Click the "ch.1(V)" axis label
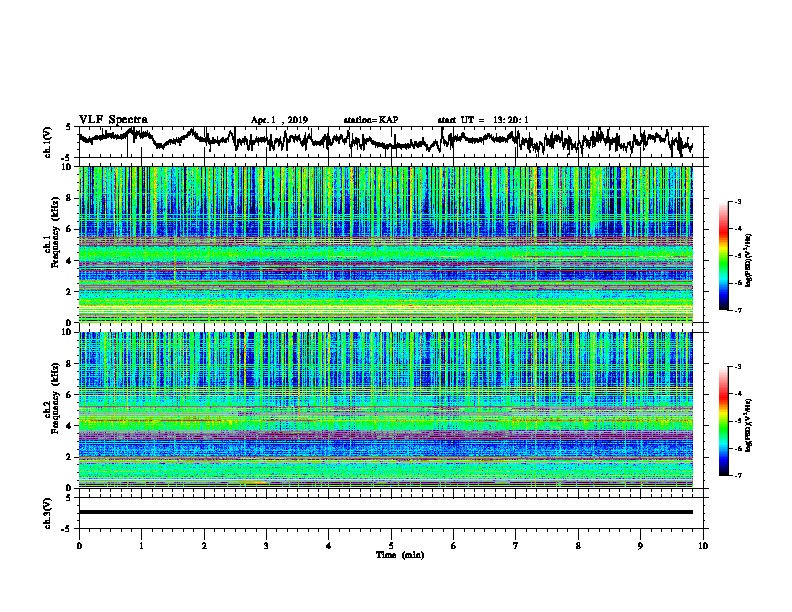This screenshot has width=792, height=612. tap(48, 142)
